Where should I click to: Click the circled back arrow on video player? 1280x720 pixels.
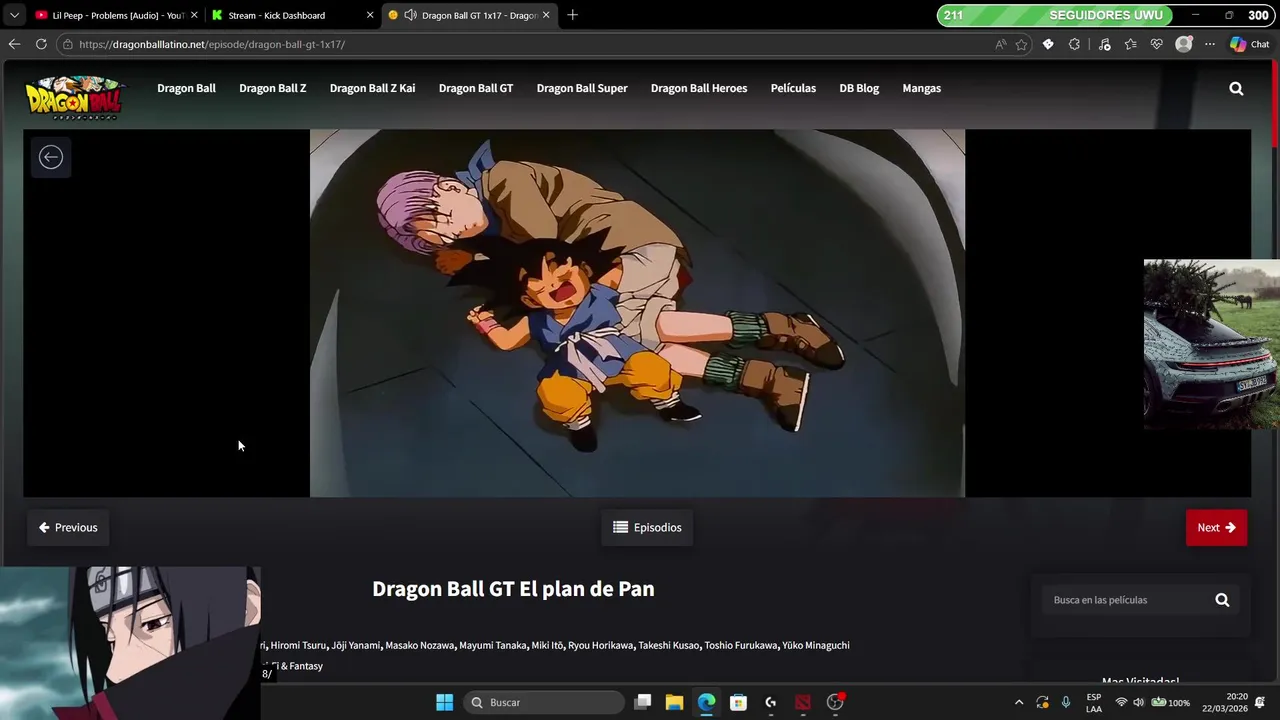(51, 157)
